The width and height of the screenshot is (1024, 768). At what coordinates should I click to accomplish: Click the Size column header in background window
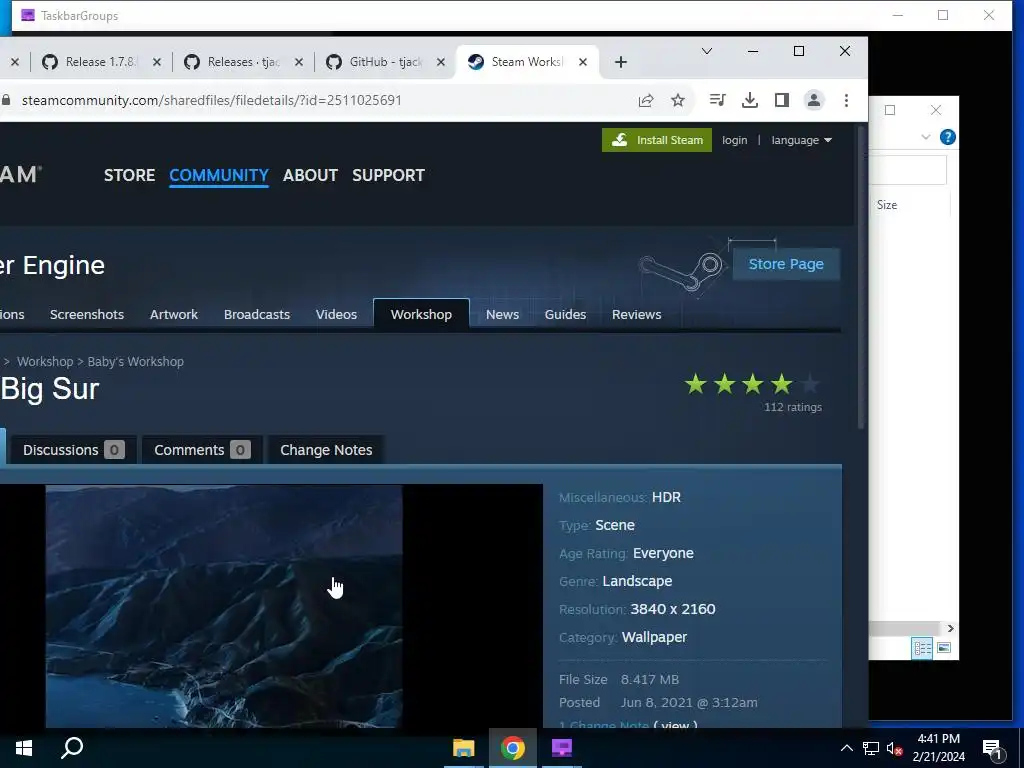coord(887,204)
